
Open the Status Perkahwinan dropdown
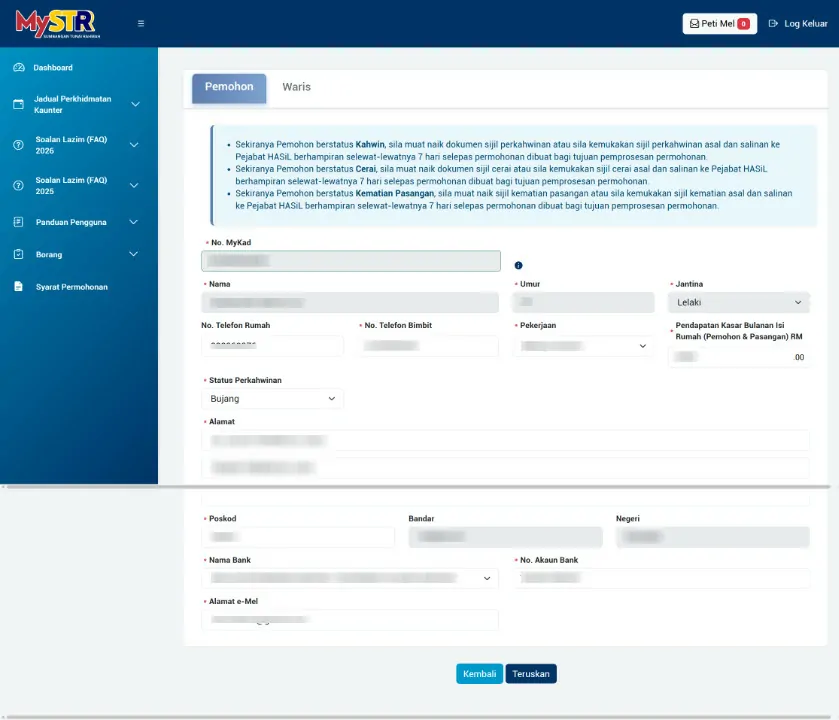[x=272, y=399]
